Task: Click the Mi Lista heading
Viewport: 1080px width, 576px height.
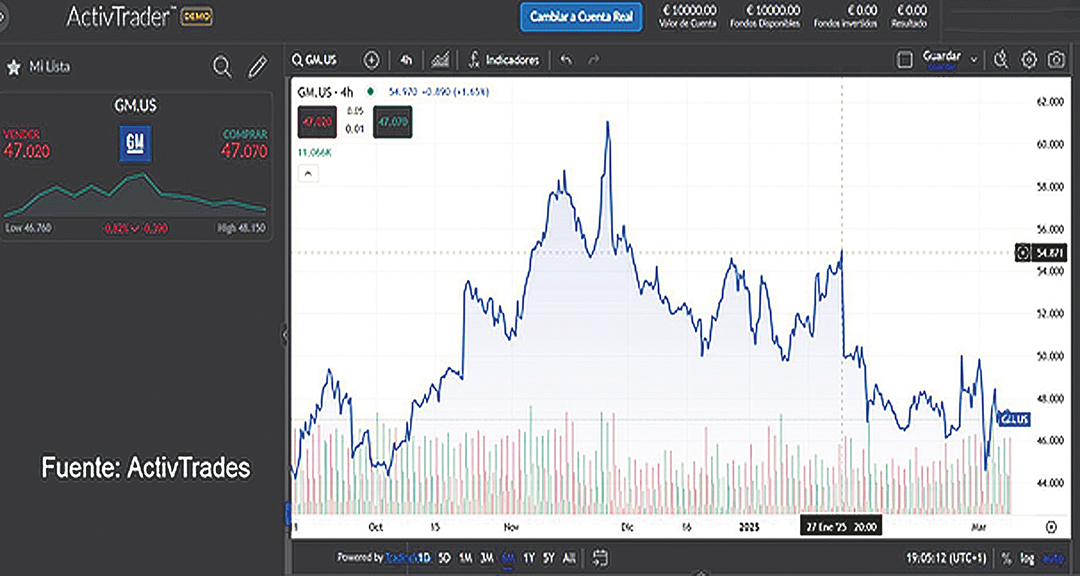Action: [50, 67]
